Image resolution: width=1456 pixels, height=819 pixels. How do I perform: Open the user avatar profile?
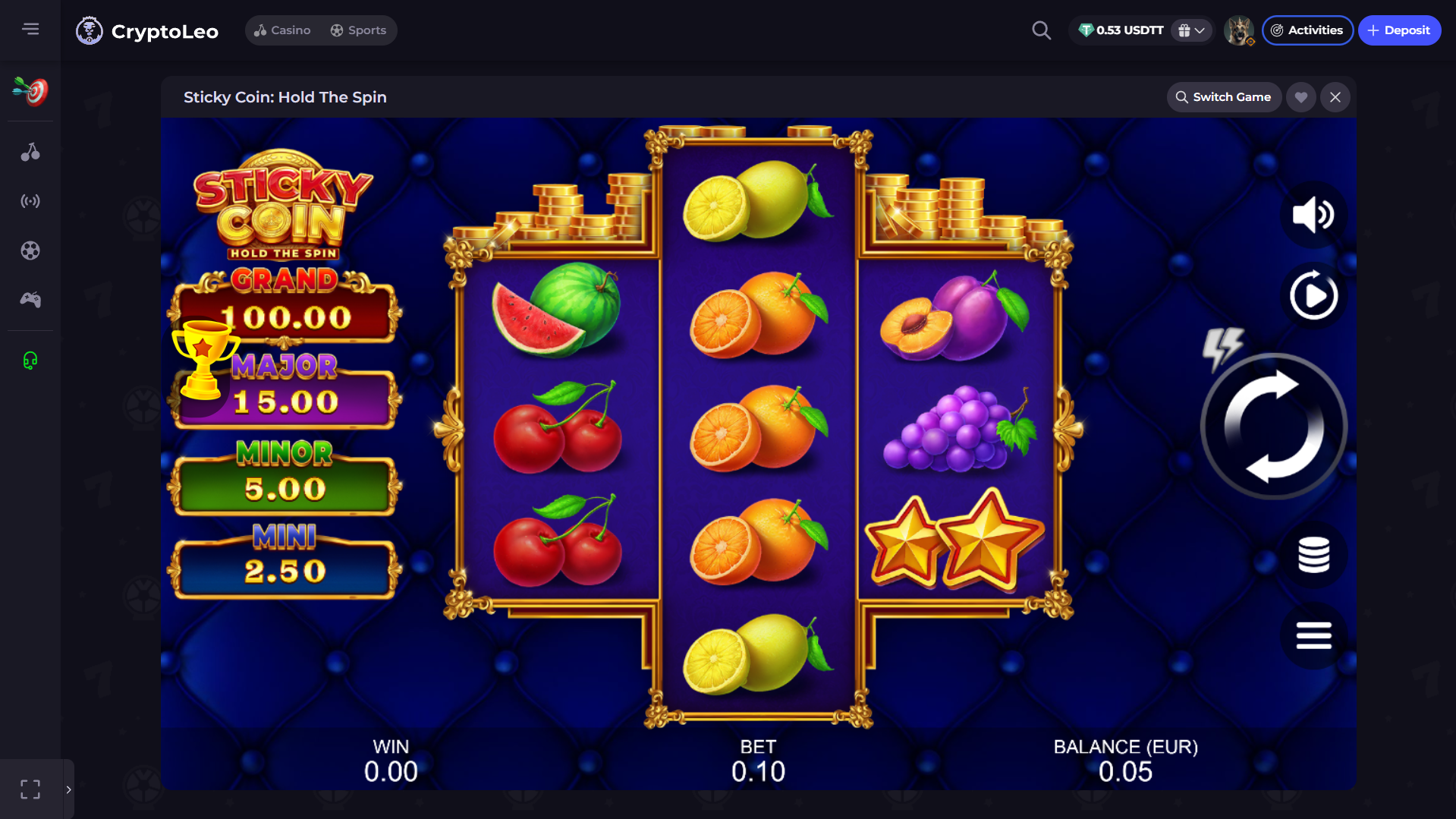pos(1238,30)
